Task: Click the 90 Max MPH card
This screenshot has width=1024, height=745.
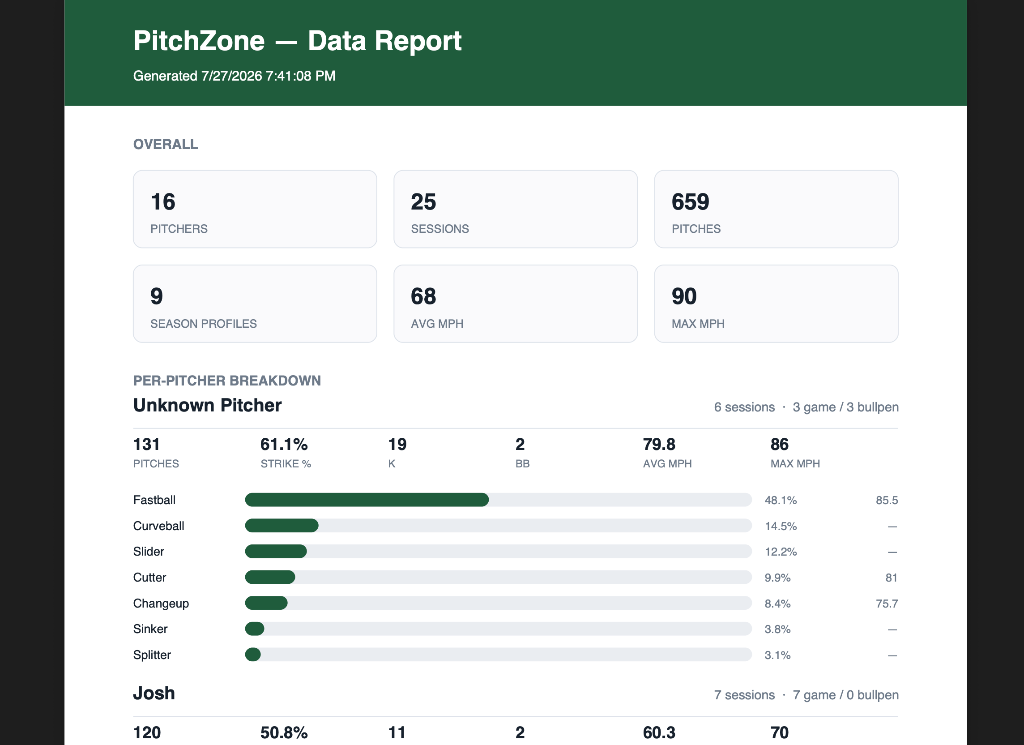Action: point(776,304)
